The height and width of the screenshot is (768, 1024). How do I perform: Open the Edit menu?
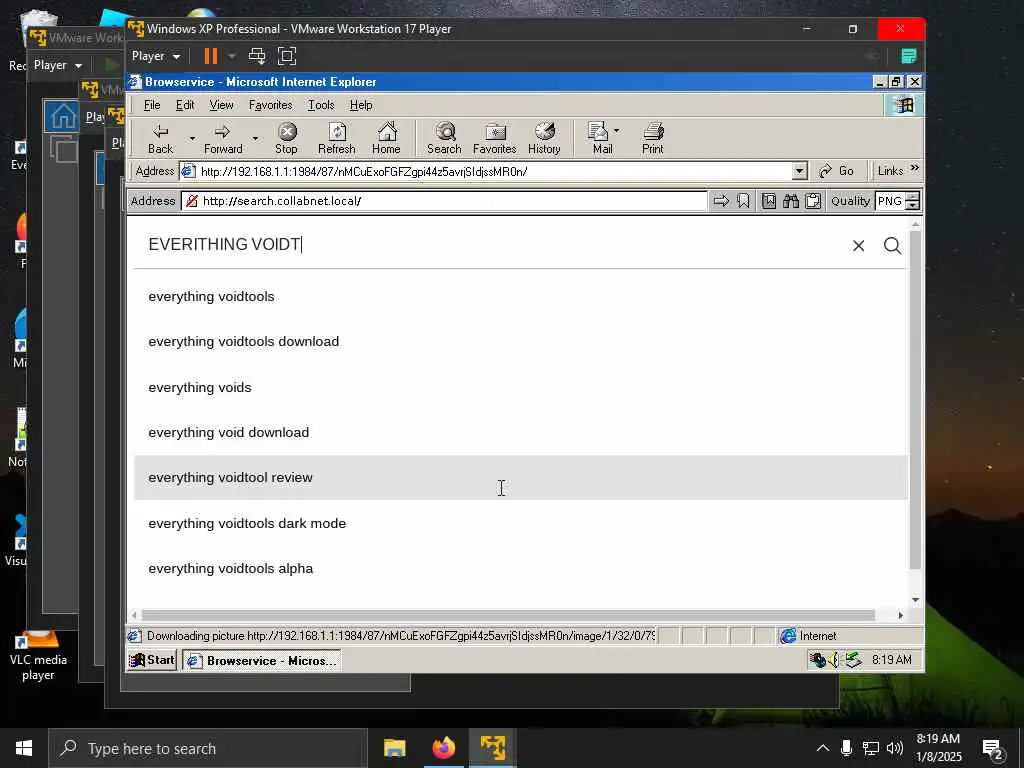click(x=185, y=105)
